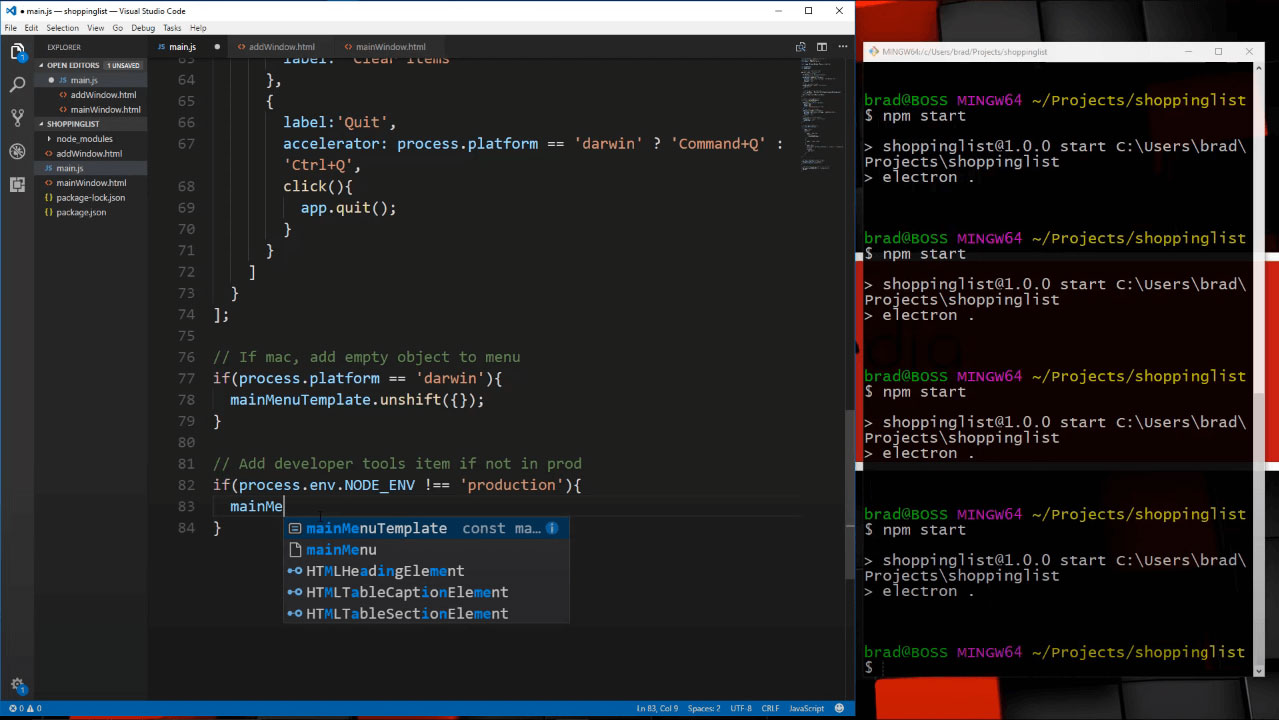
Task: Click the Spaces: 2 indentation setting
Action: point(704,708)
